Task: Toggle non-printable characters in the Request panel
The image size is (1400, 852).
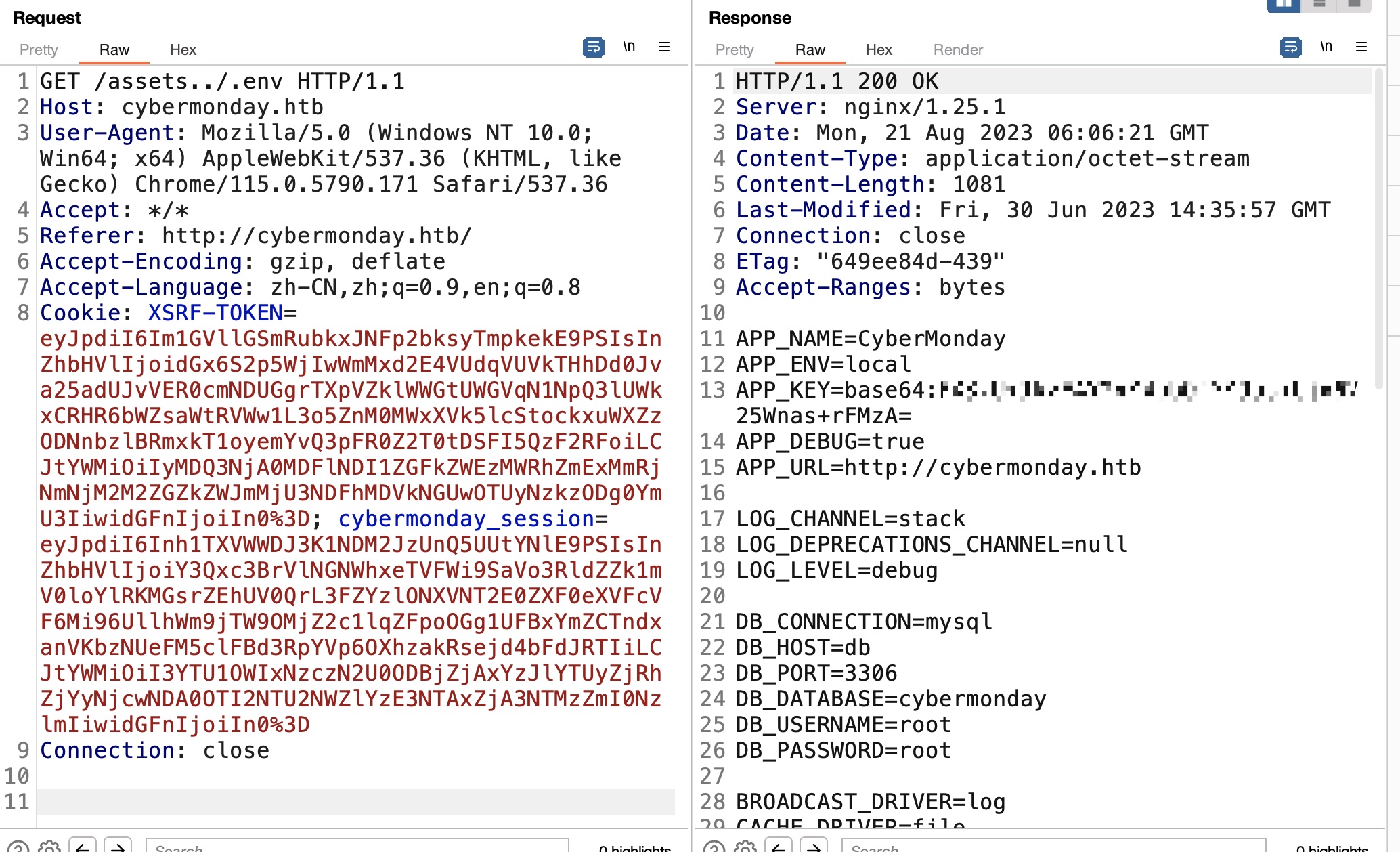Action: tap(629, 47)
